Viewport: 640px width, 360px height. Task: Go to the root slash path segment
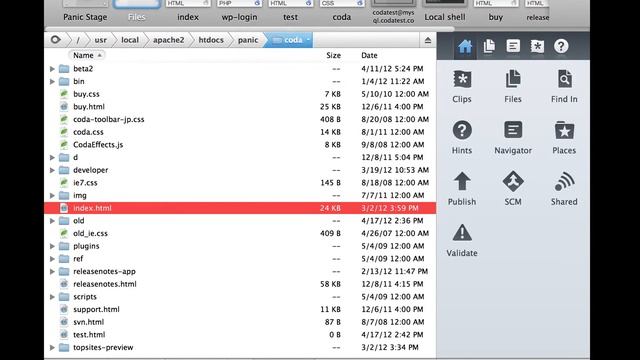pyautogui.click(x=78, y=40)
